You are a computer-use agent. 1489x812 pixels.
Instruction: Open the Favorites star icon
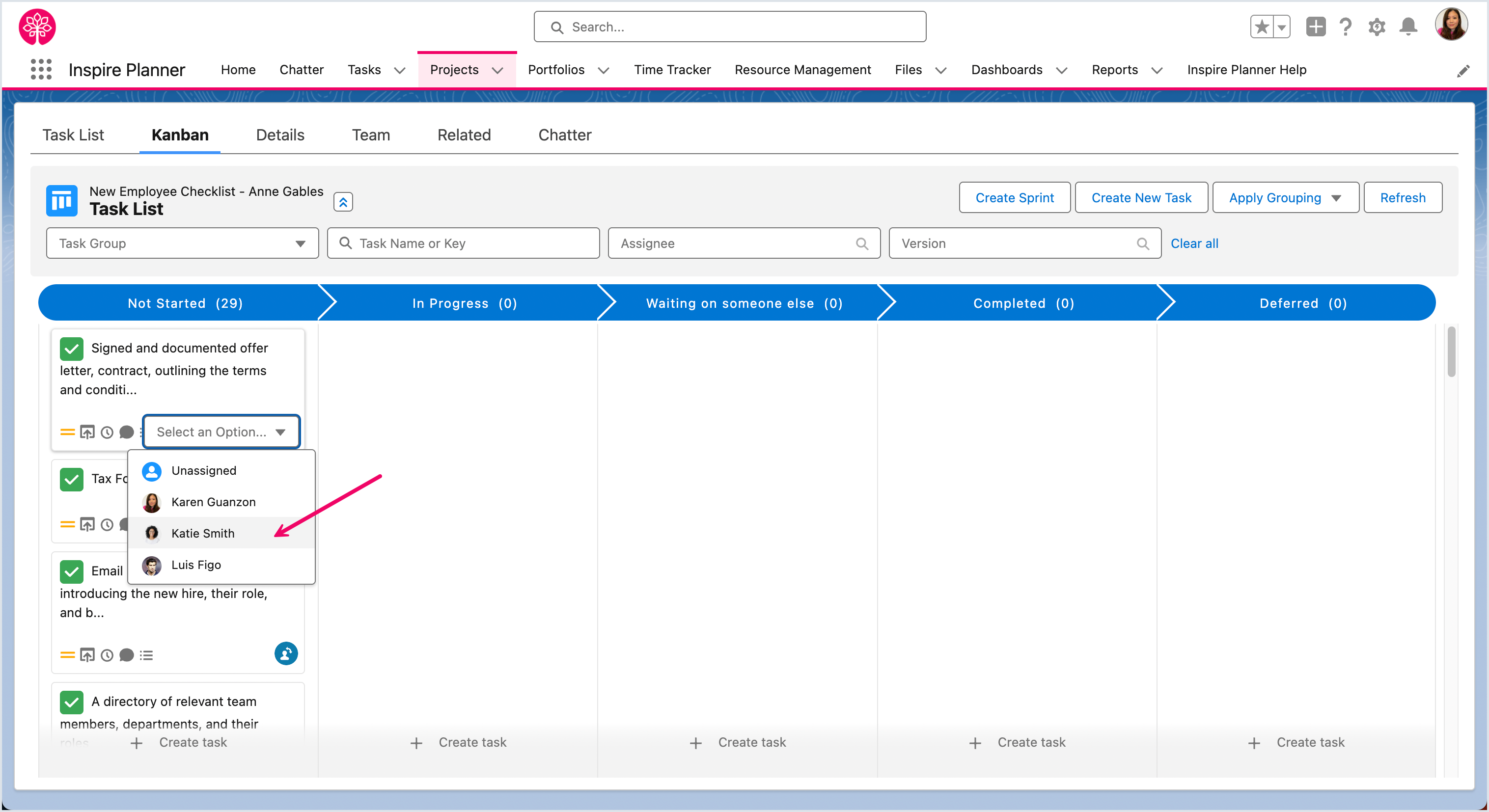point(1262,27)
